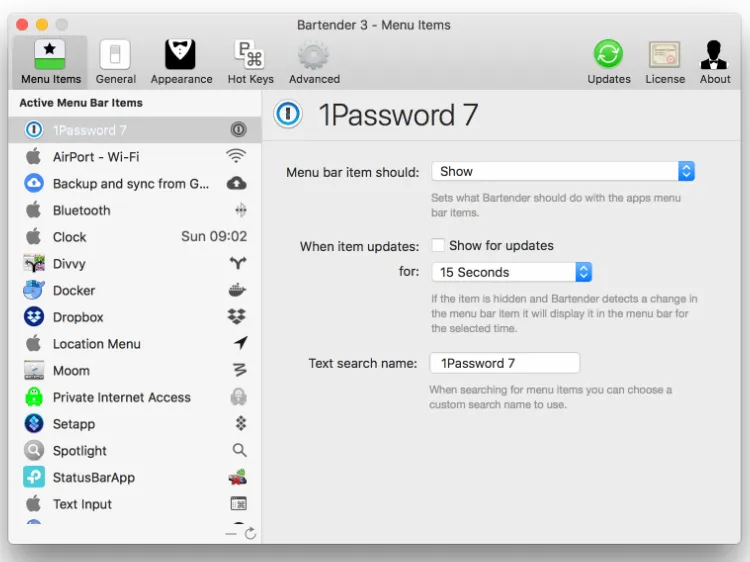Click the Spotlight magnifying glass glyph

[240, 450]
